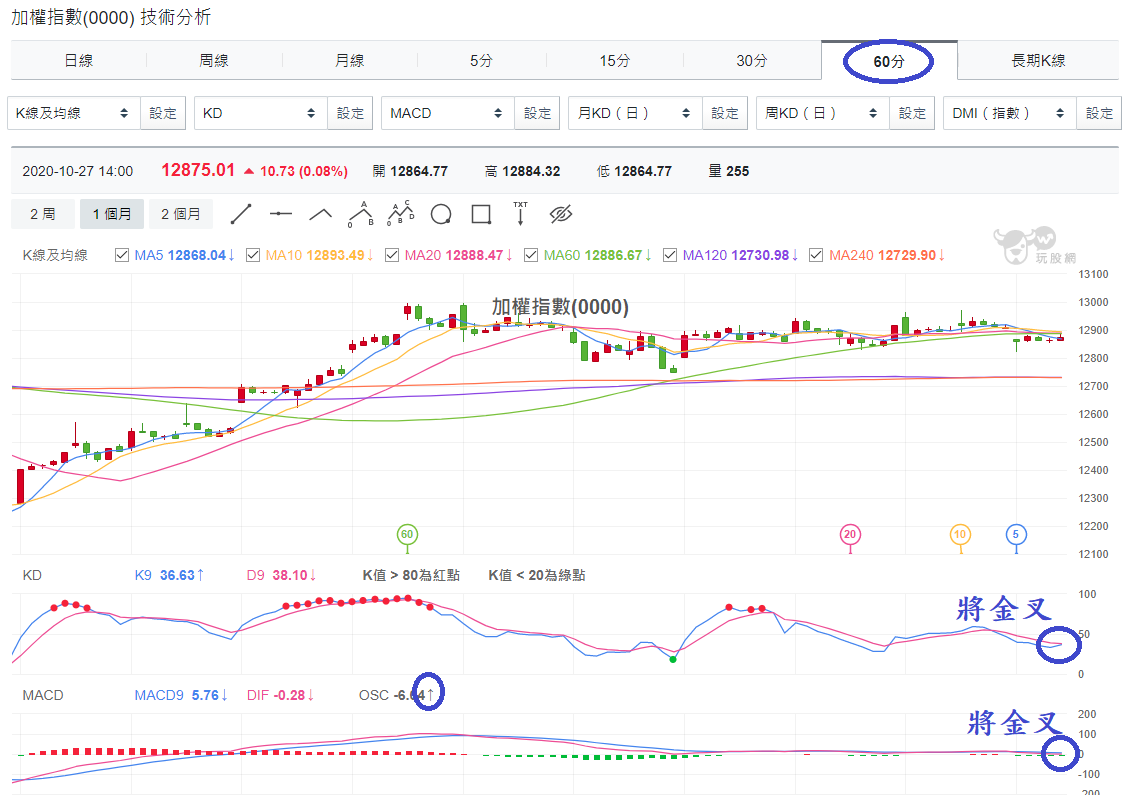This screenshot has height=795, width=1142.
Task: Toggle the MA60 moving average checkbox
Action: click(531, 255)
